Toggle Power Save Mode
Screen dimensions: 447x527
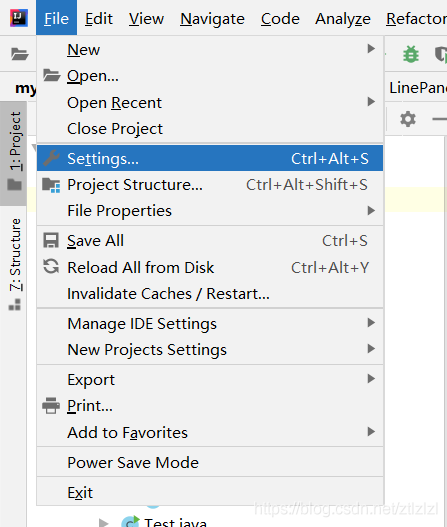210,462
